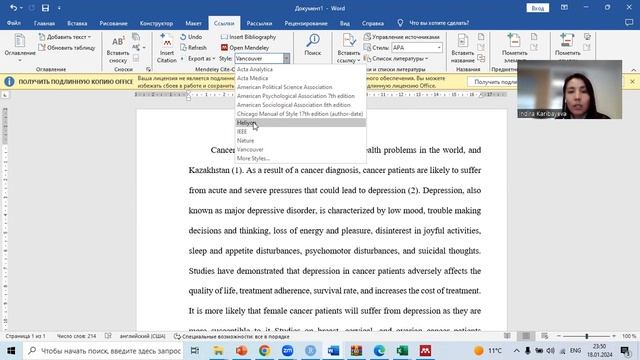
Task: Open Управление источниками
Action: (402, 37)
